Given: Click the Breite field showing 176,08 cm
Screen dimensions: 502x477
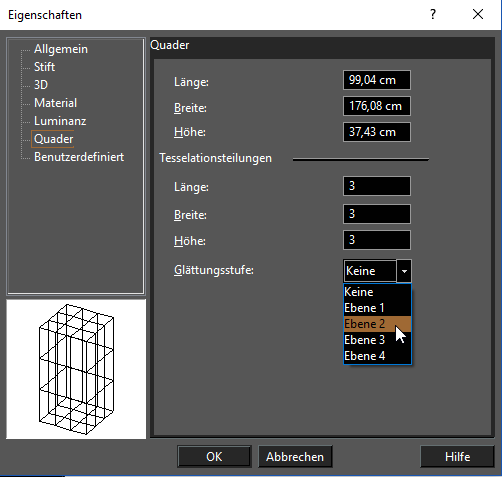Looking at the screenshot, I should 377,106.
